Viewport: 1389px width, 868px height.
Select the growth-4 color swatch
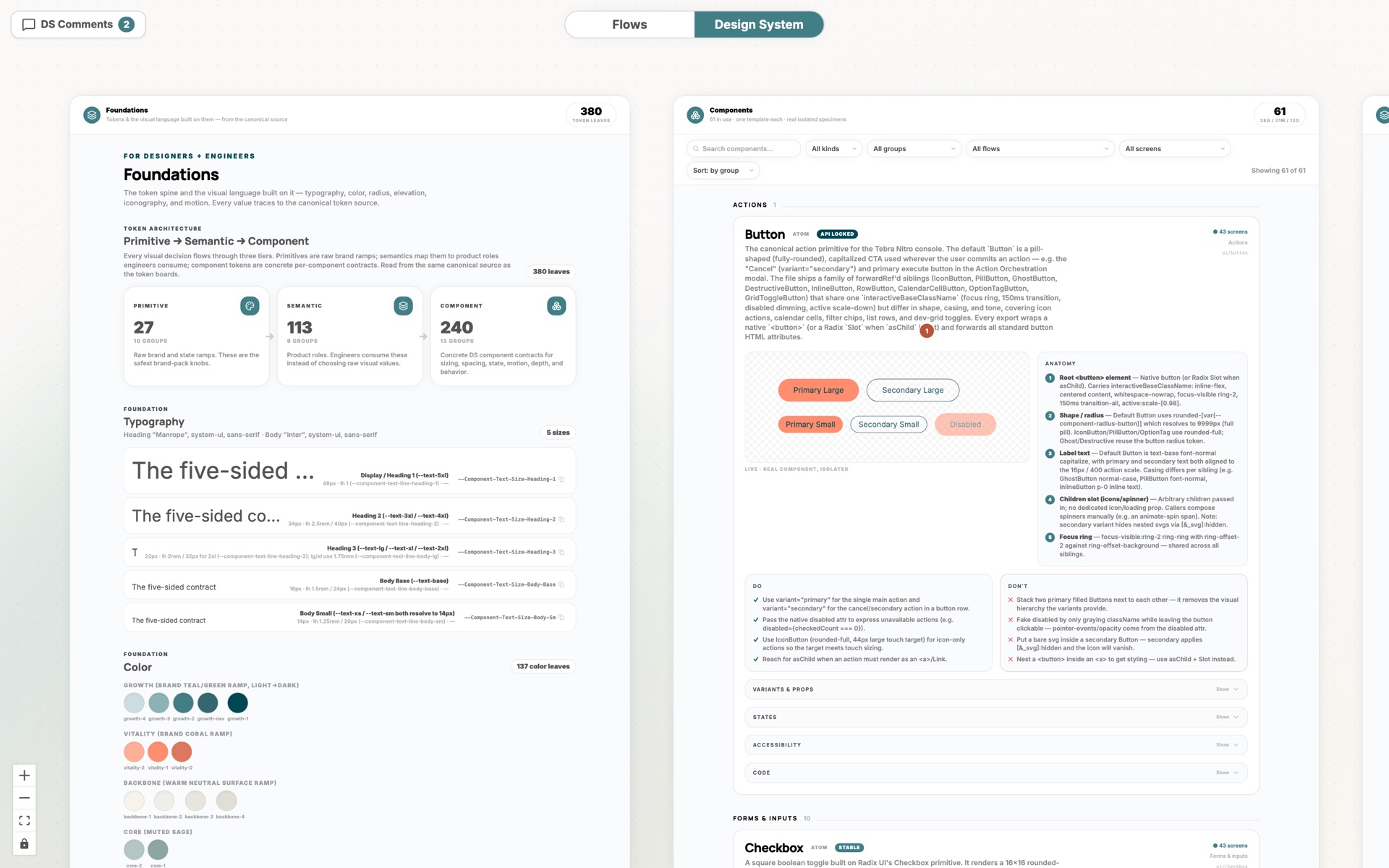click(134, 702)
